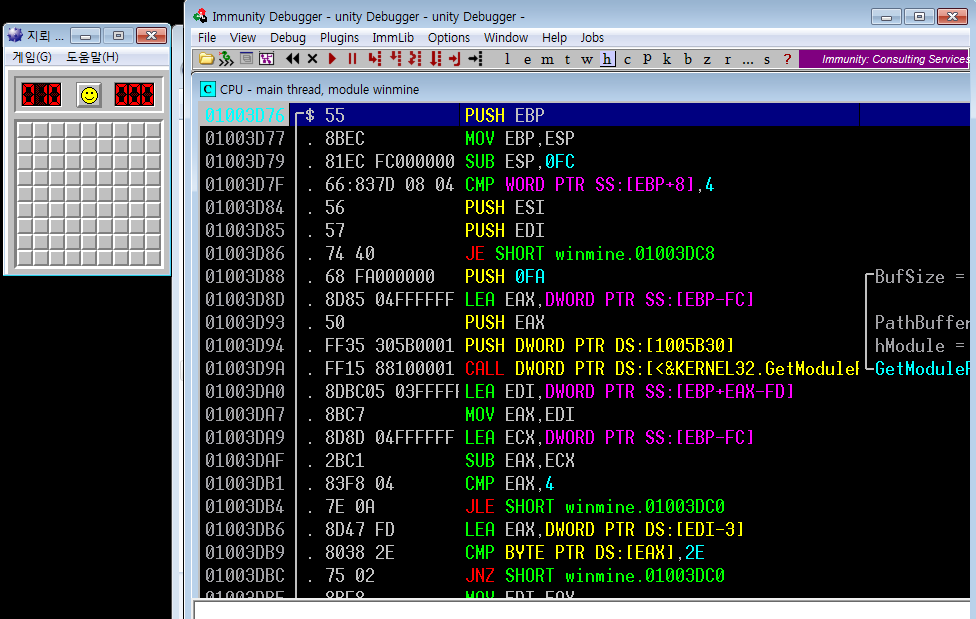Screen dimensions: 976x619
Task: Close the debugged program with X icon
Action: pos(312,59)
